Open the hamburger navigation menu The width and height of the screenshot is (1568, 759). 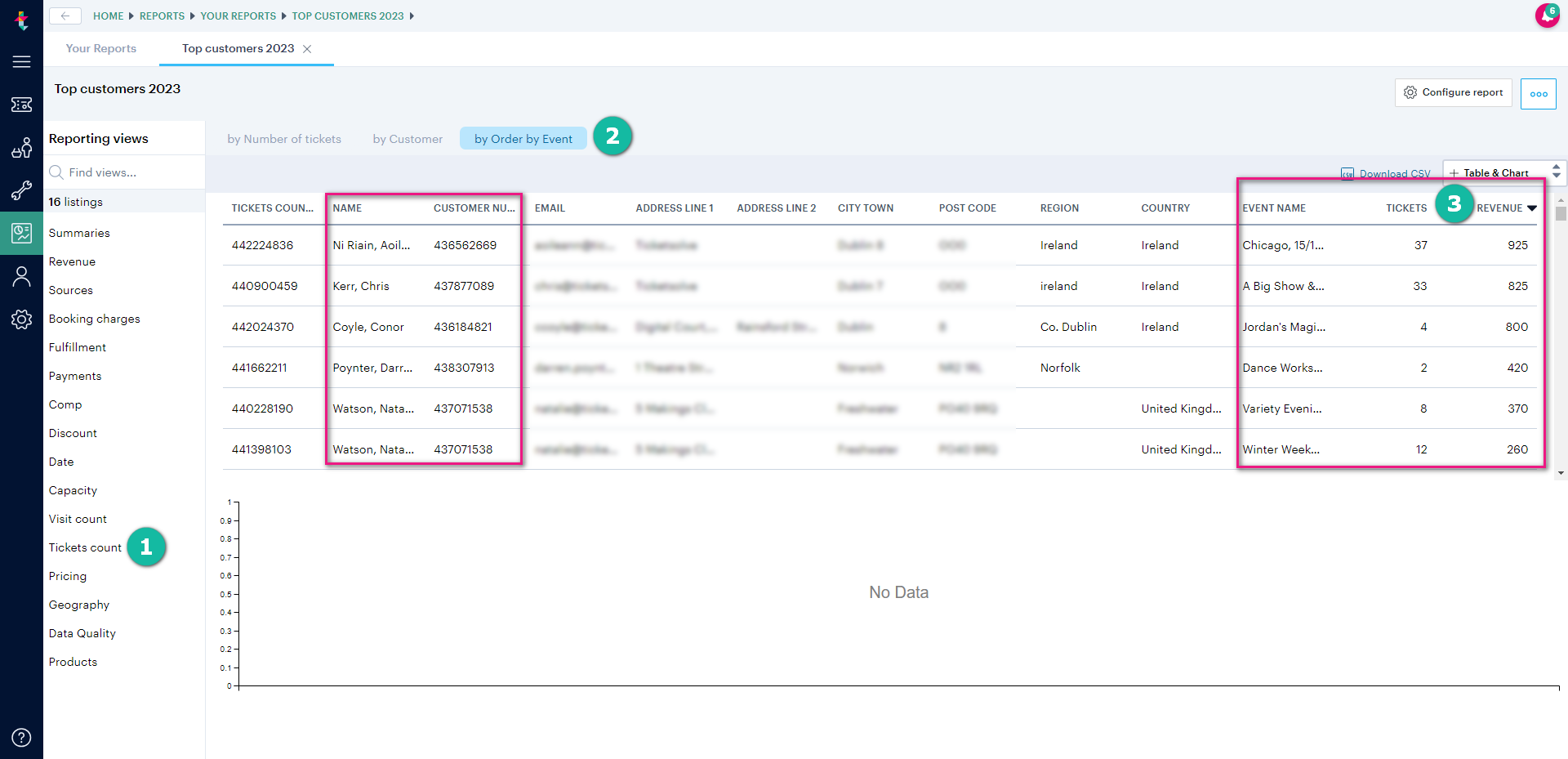coord(21,61)
